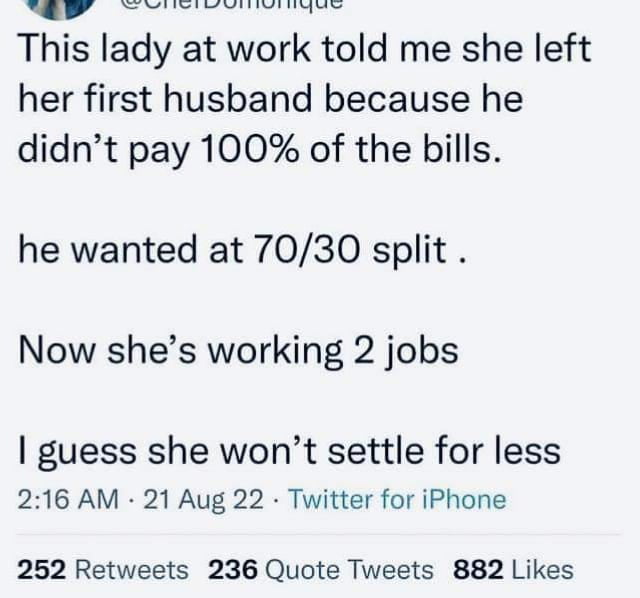Click the line 'I guess she won't settle for less'
This screenshot has height=598, width=640.
[289, 451]
